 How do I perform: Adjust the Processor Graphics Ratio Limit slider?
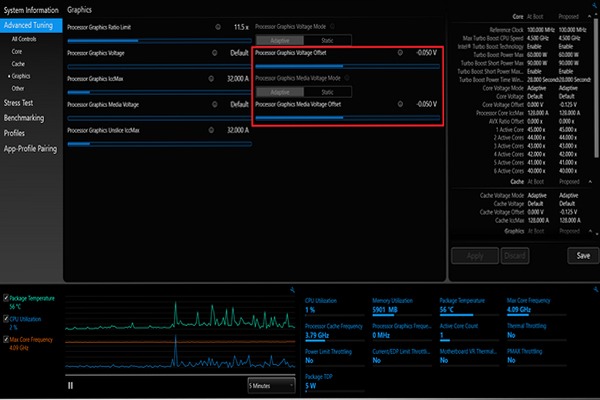pos(160,40)
